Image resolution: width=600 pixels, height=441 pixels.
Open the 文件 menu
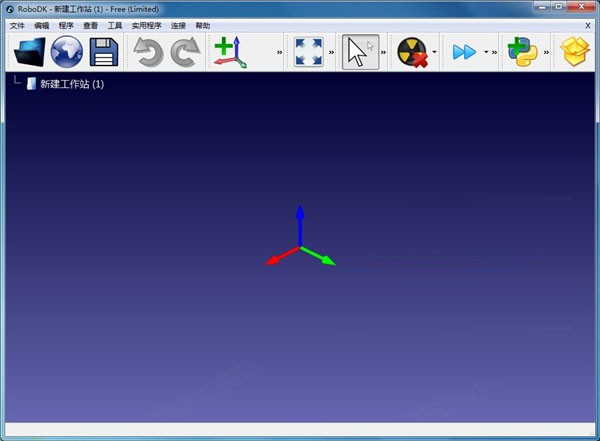pyautogui.click(x=17, y=25)
